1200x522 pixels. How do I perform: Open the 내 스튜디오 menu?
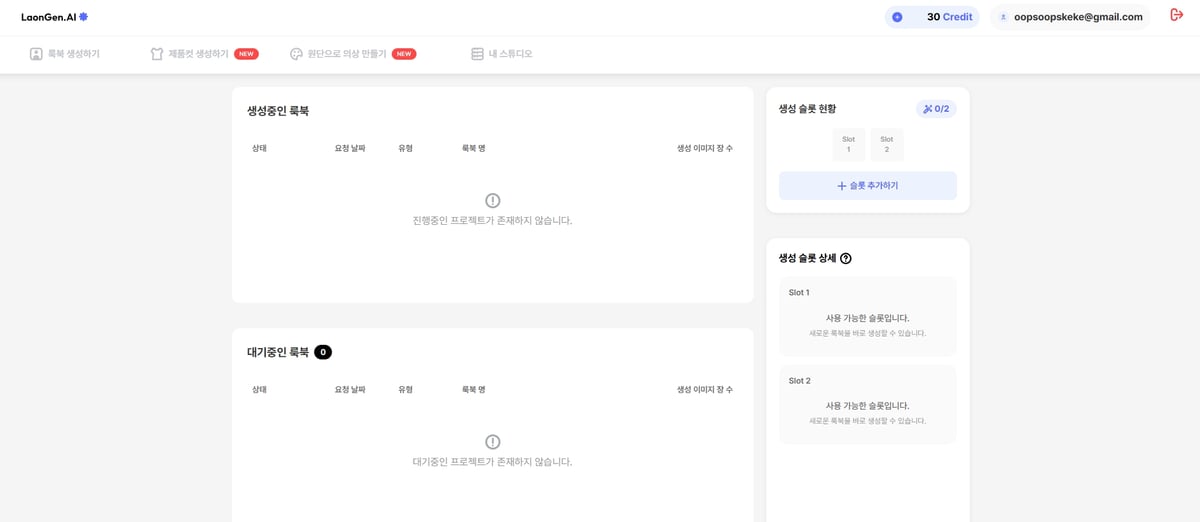[501, 54]
